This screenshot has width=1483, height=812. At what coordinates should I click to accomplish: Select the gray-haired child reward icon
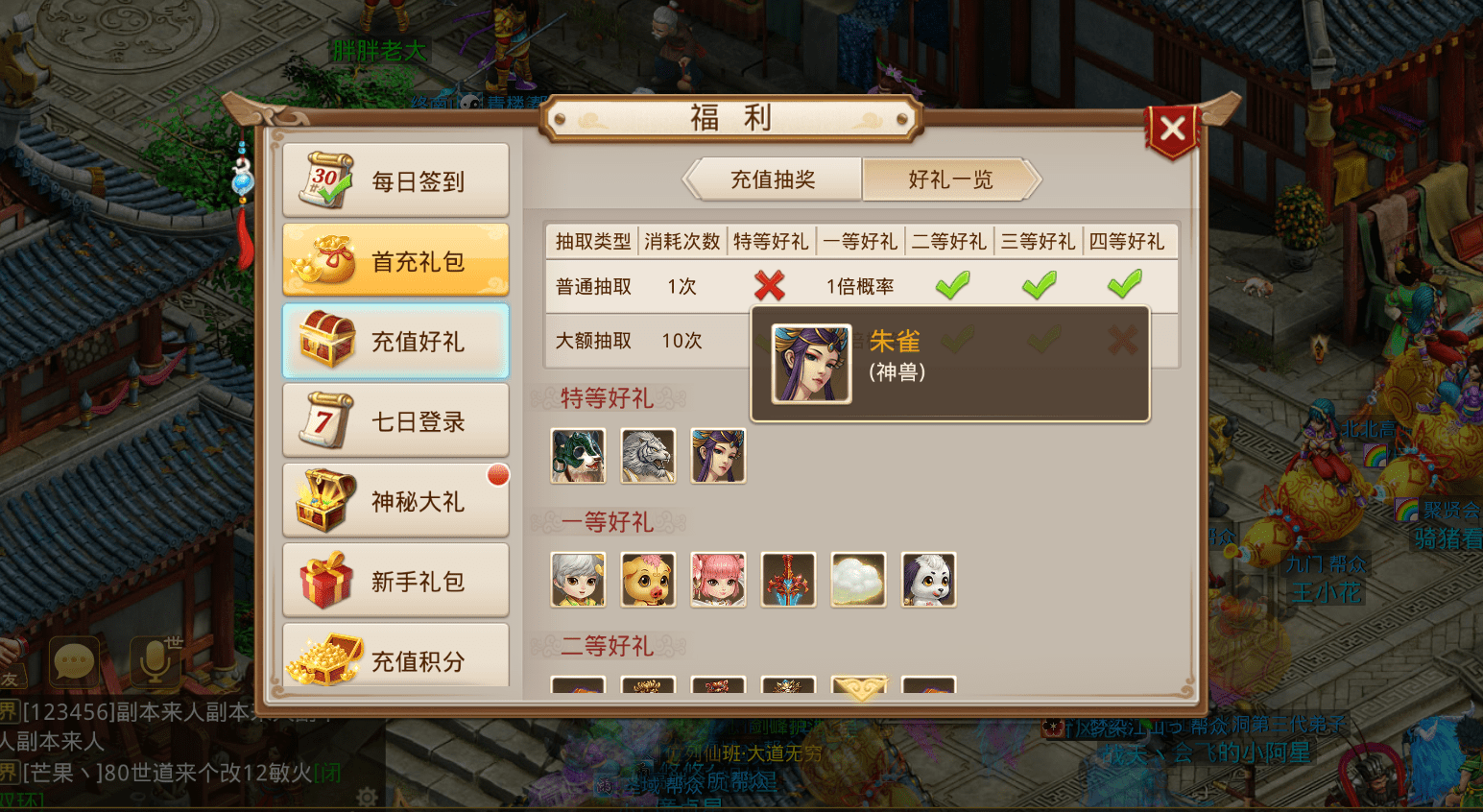pyautogui.click(x=578, y=579)
